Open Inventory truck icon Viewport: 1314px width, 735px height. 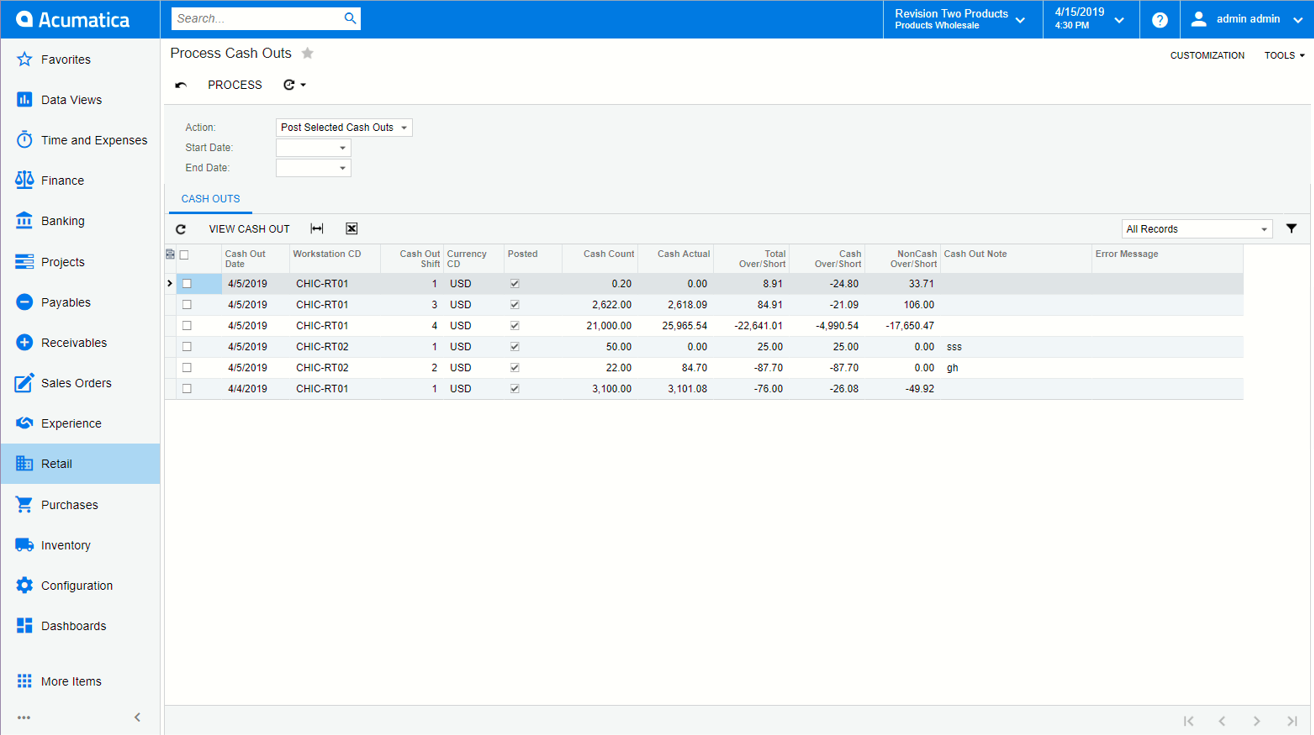24,545
